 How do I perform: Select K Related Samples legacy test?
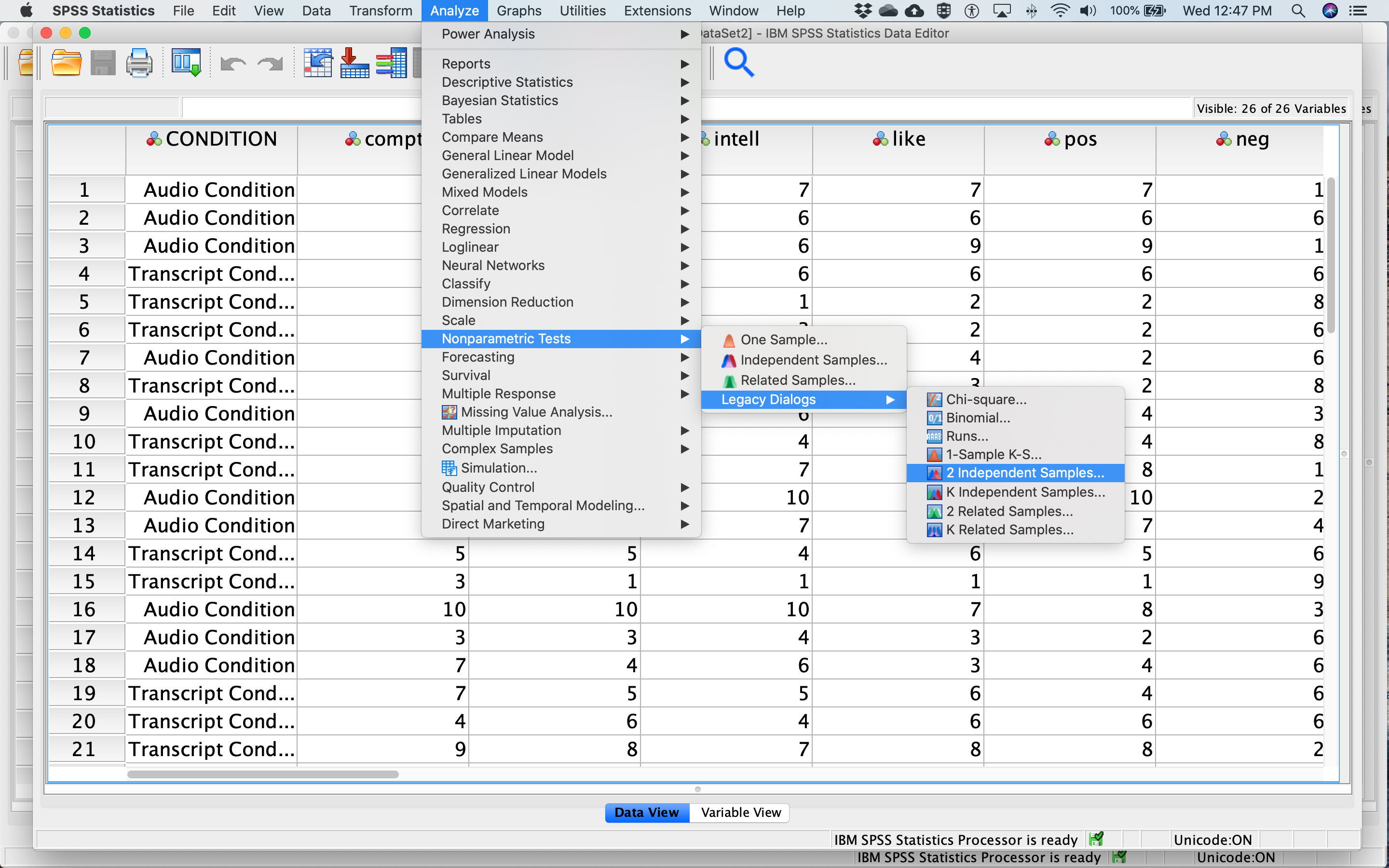(x=1015, y=529)
